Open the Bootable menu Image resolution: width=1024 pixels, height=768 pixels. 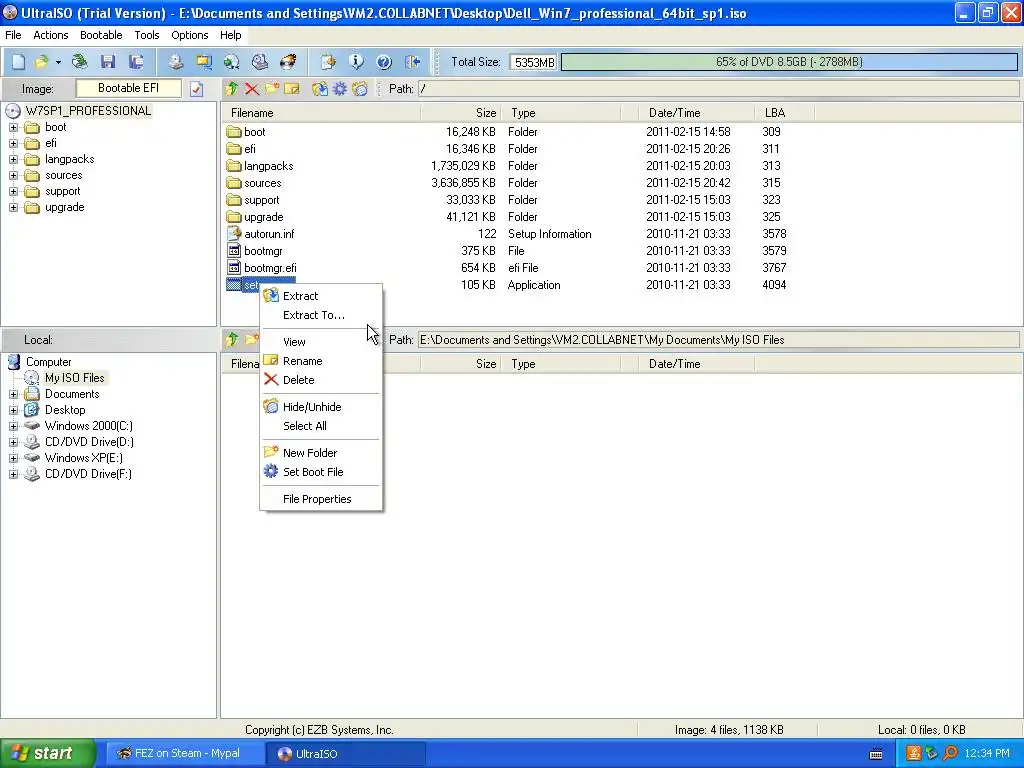pyautogui.click(x=101, y=35)
